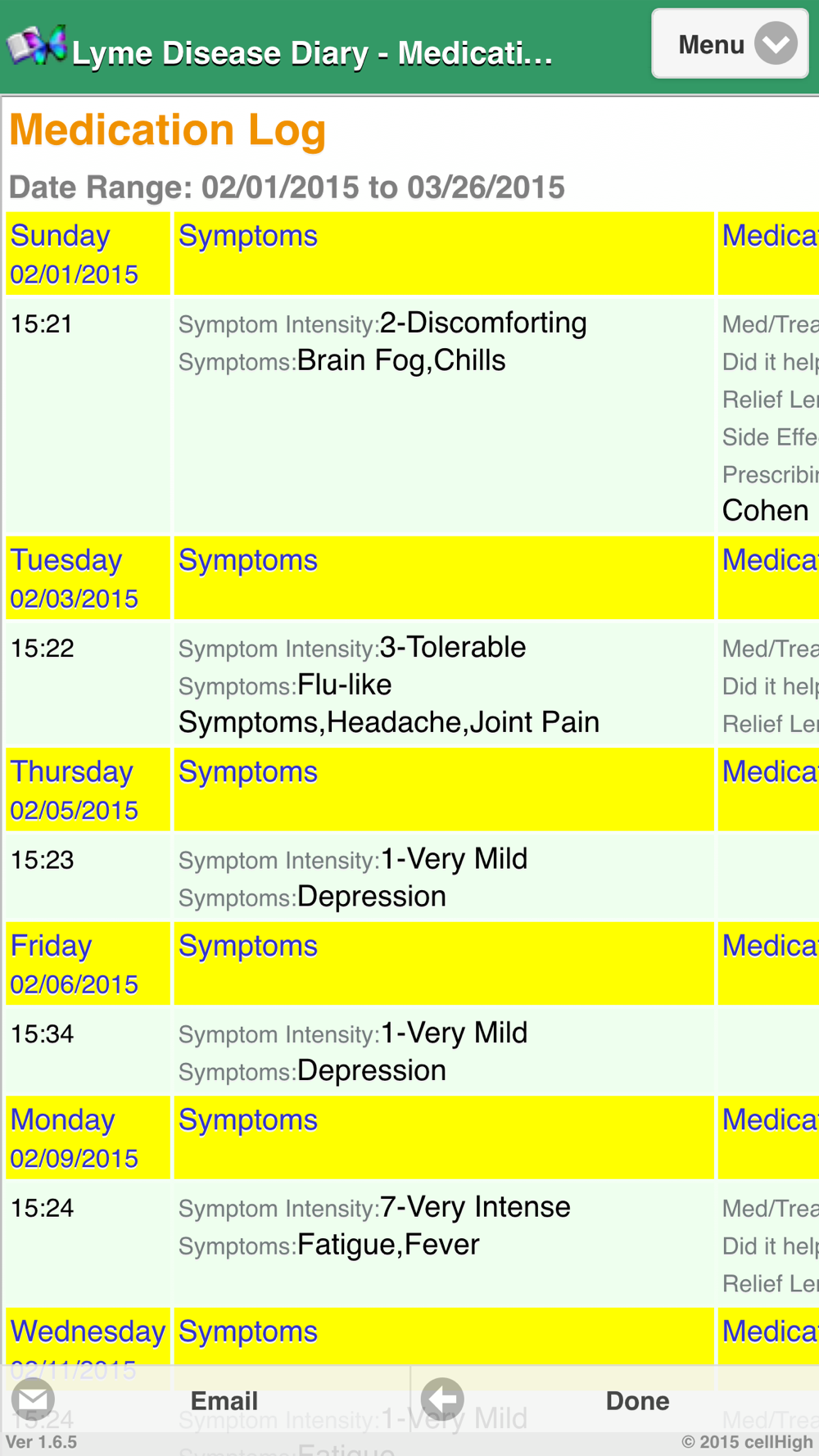Choose the Friday 02/06/2015 date header
Viewport: 819px width, 1456px height.
[x=75, y=964]
